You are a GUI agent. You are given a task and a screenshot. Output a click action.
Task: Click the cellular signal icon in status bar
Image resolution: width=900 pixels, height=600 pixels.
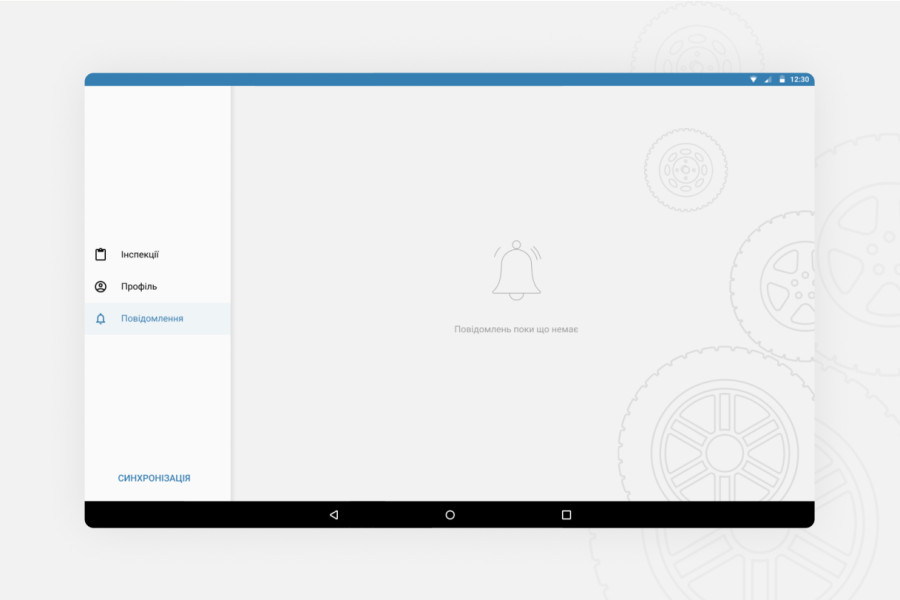pyautogui.click(x=768, y=79)
